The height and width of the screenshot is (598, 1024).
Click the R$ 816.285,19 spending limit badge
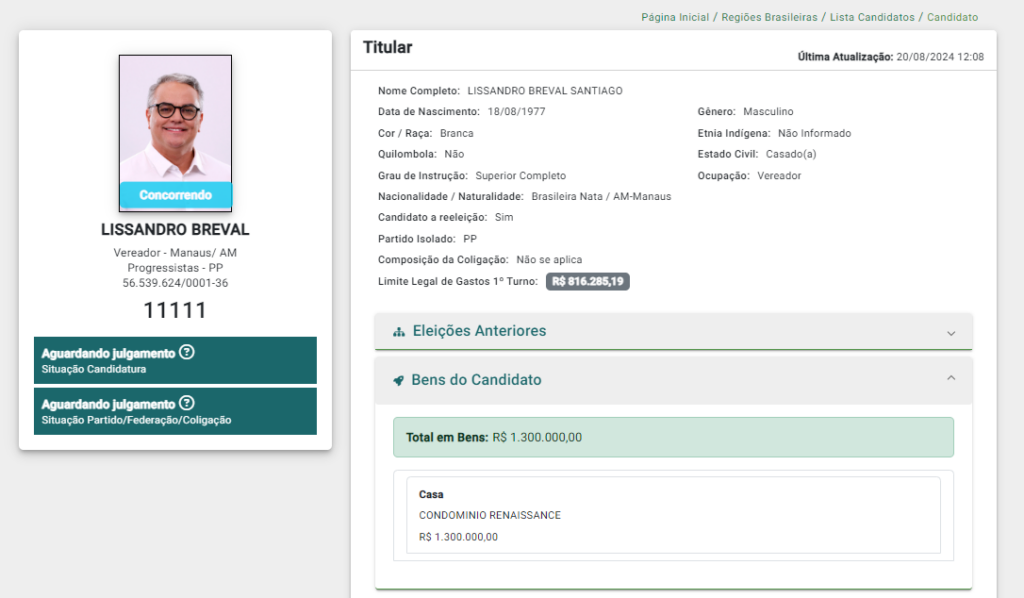[x=588, y=282]
